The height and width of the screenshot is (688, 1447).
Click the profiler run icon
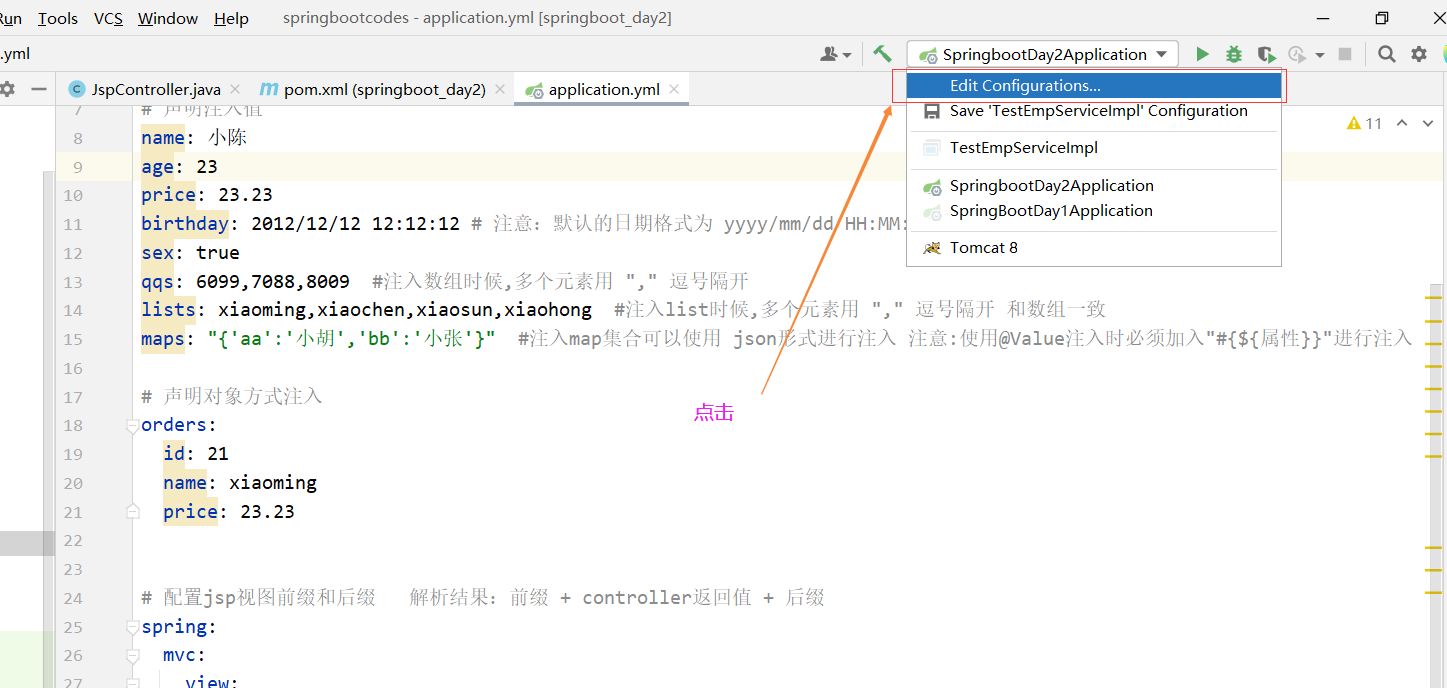coord(1297,54)
